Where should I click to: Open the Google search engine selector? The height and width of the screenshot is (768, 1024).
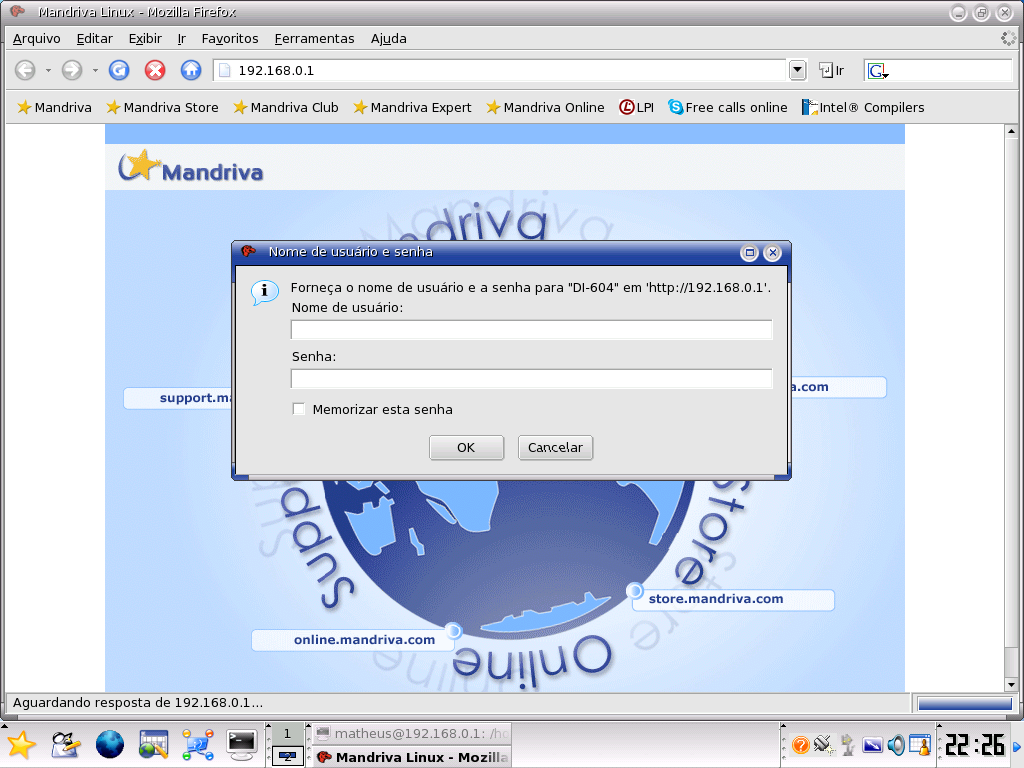tap(877, 71)
